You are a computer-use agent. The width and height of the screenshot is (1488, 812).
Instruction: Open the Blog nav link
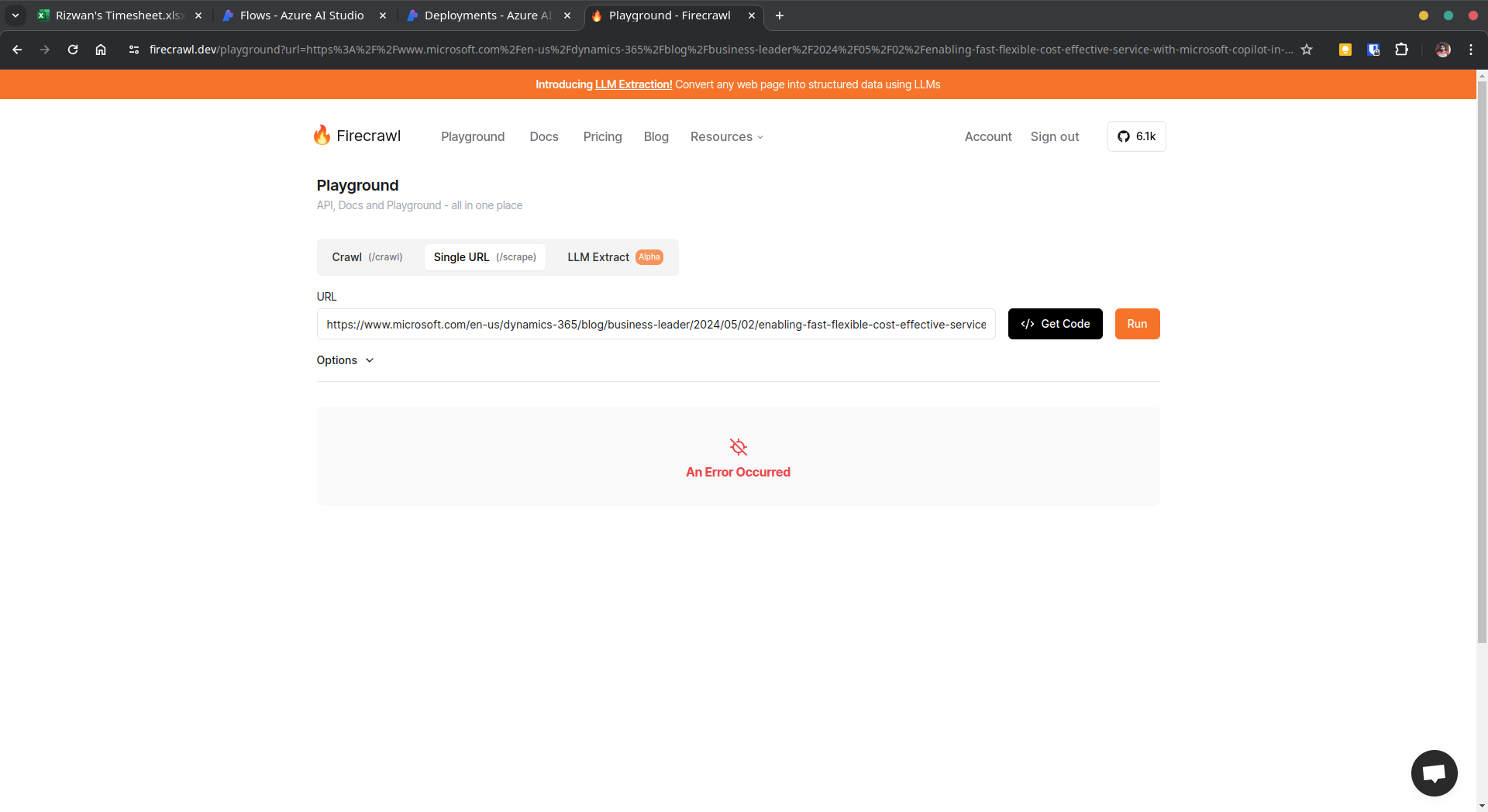[x=656, y=136]
